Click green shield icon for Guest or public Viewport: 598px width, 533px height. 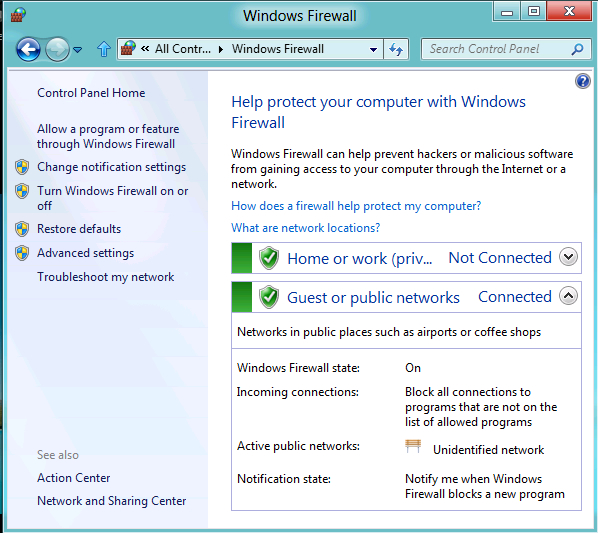[x=269, y=297]
